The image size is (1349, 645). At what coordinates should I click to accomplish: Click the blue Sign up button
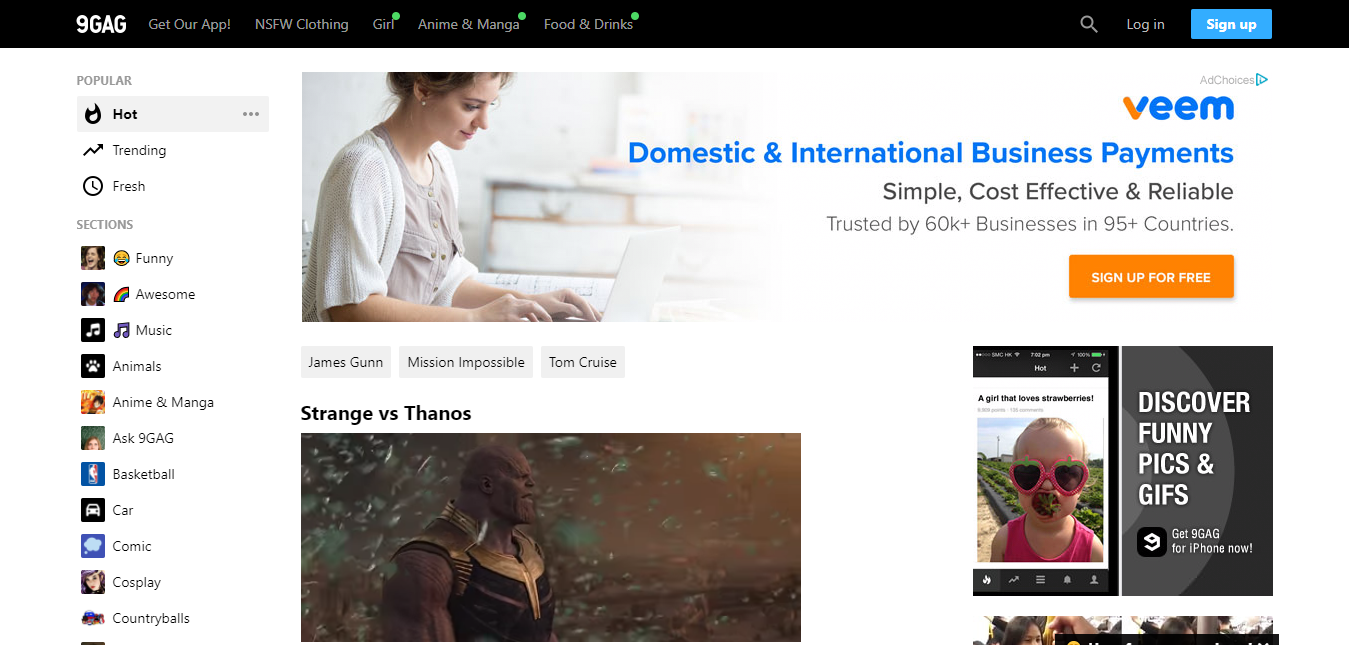tap(1231, 24)
